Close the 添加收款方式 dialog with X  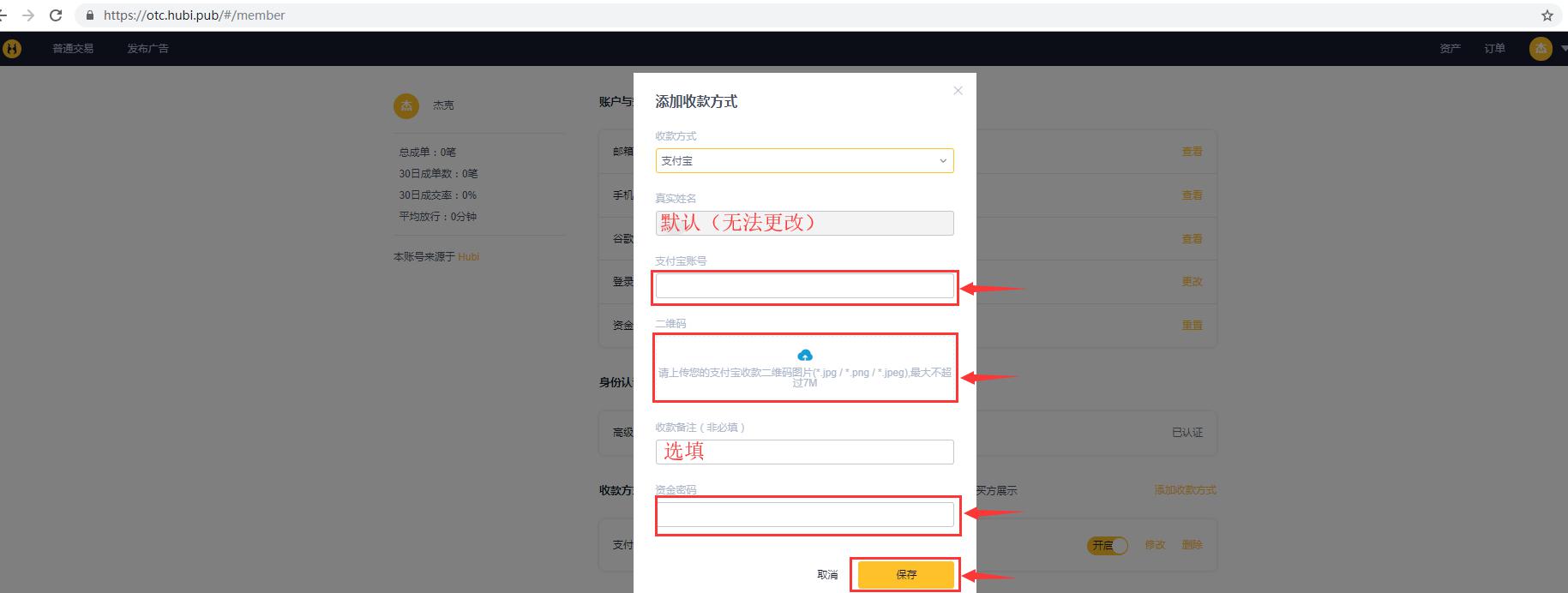tap(958, 91)
